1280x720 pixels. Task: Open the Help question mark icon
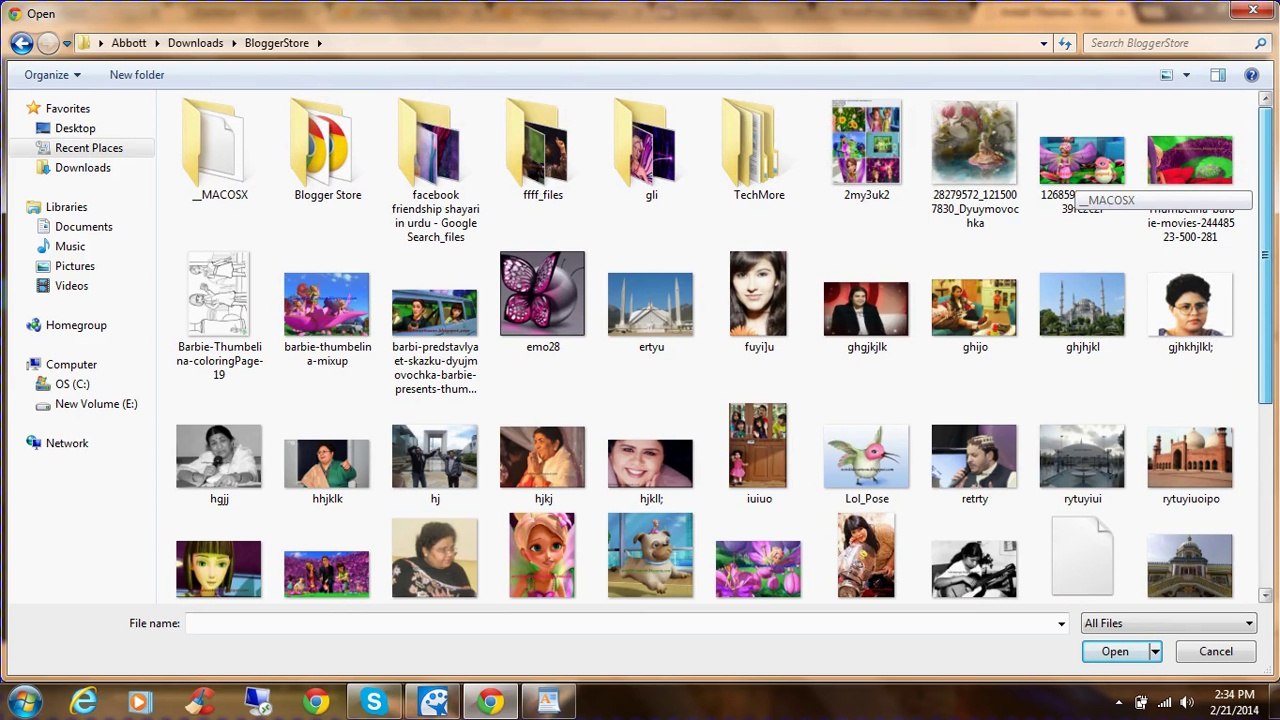[1251, 75]
